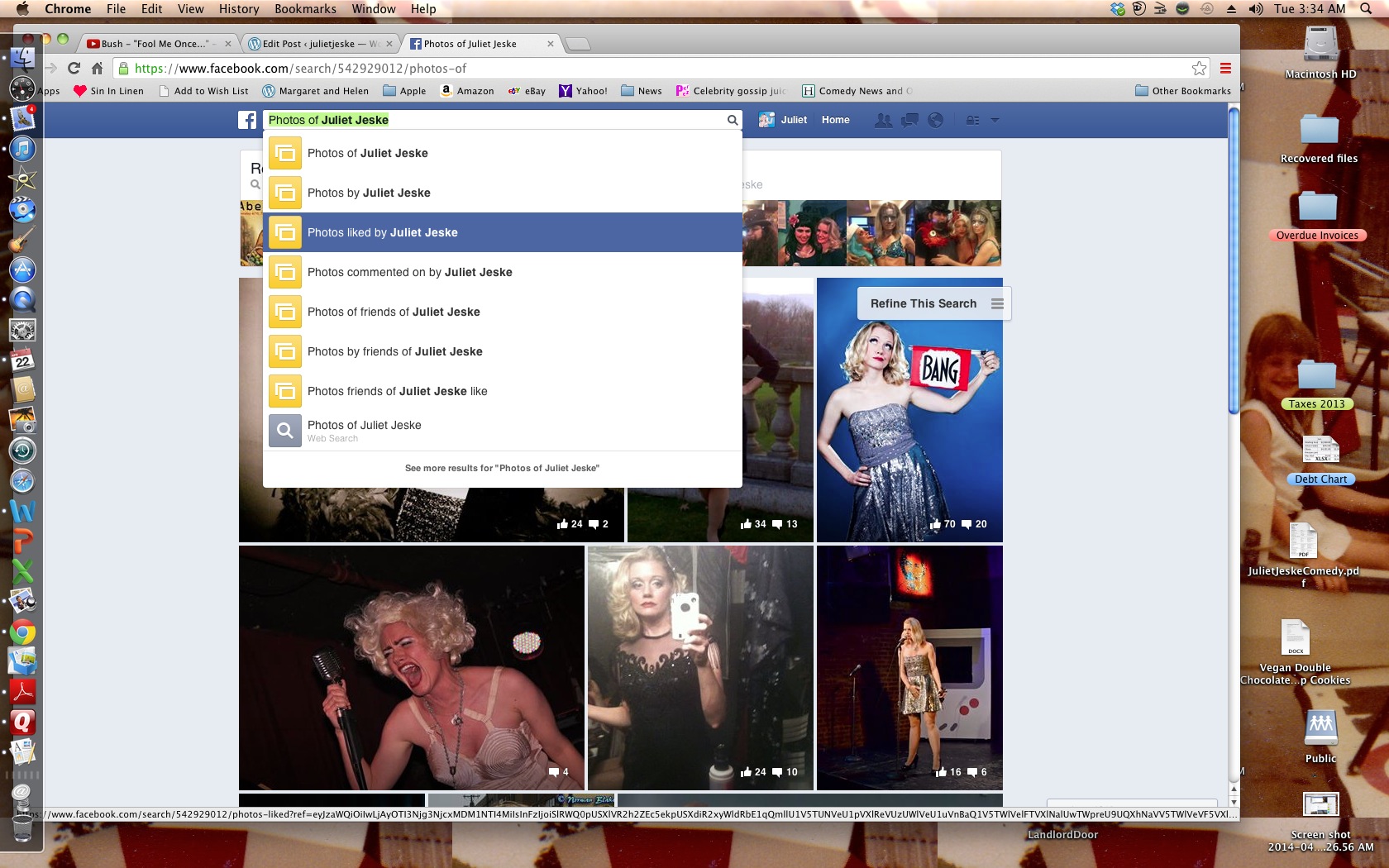Switch to the Edit Post julietjeske tab
1389x868 pixels.
321,44
